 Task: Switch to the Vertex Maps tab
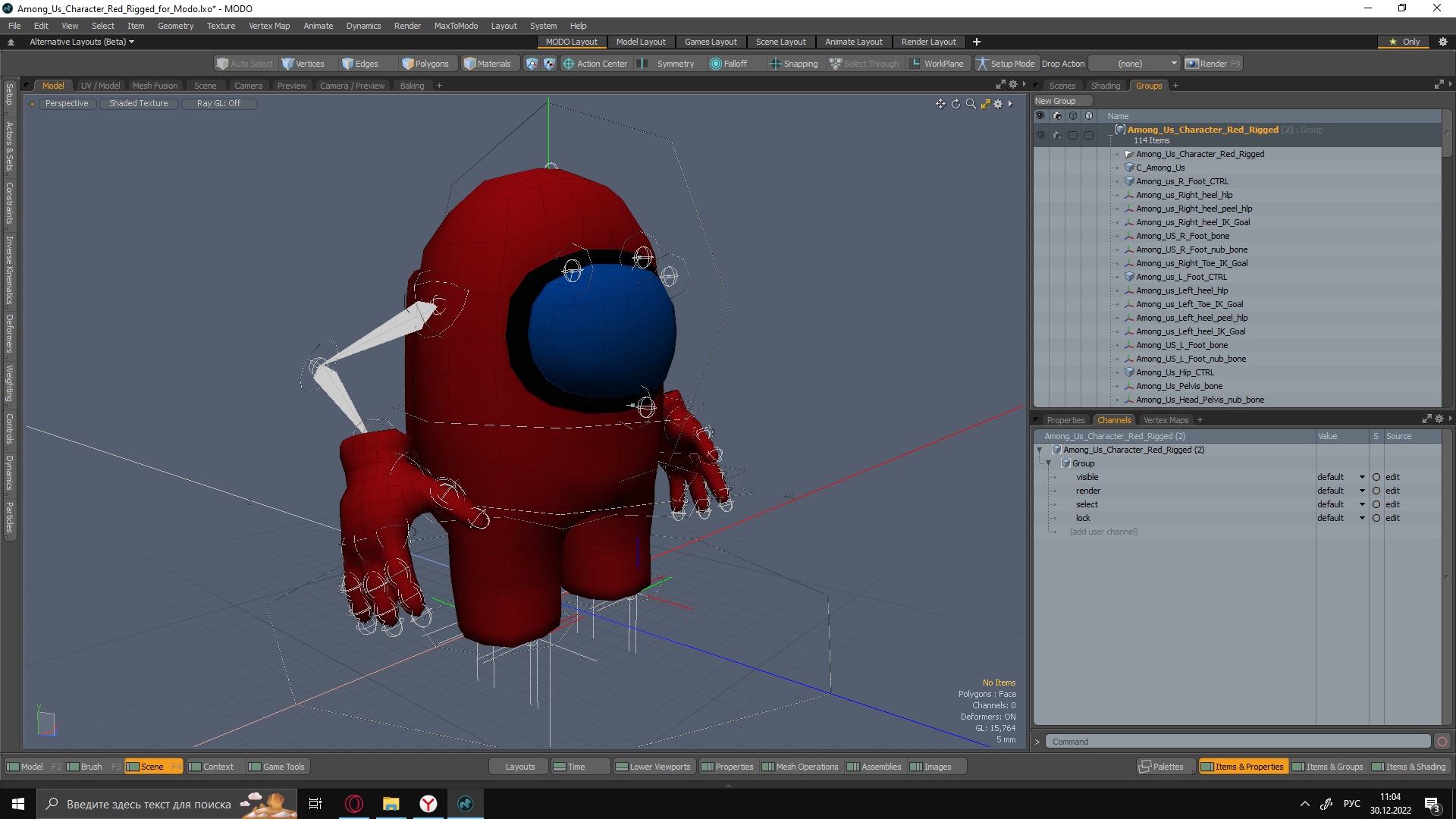click(1166, 420)
